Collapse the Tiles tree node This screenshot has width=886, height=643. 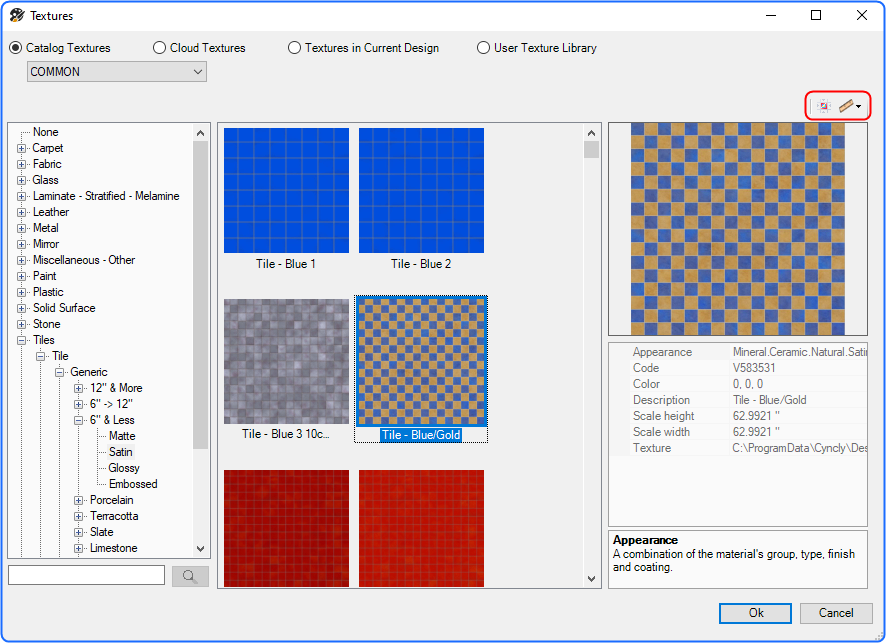point(21,340)
